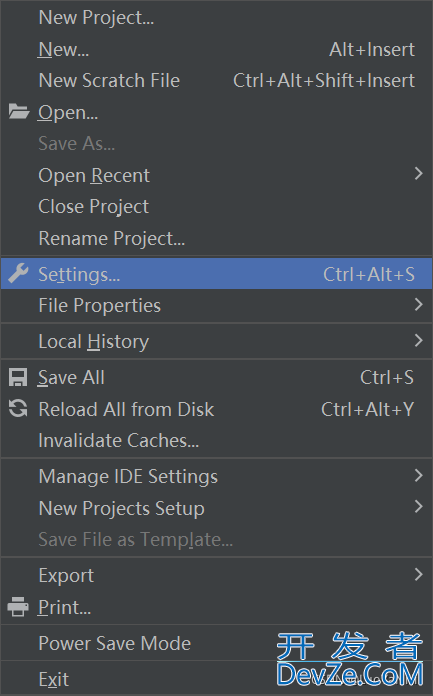Select Close Project menu item
The image size is (433, 696).
coord(216,207)
